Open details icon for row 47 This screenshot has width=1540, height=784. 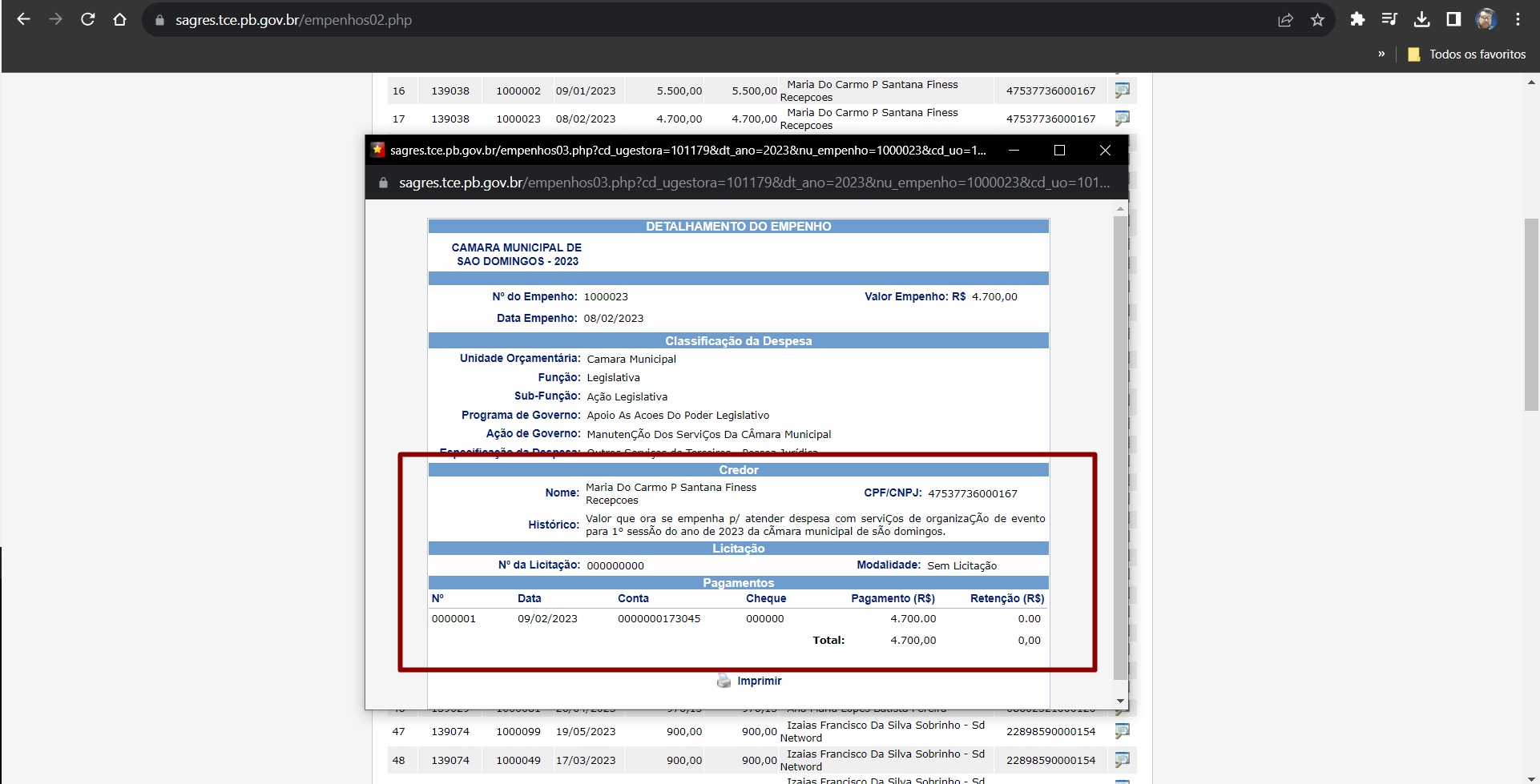1122,731
